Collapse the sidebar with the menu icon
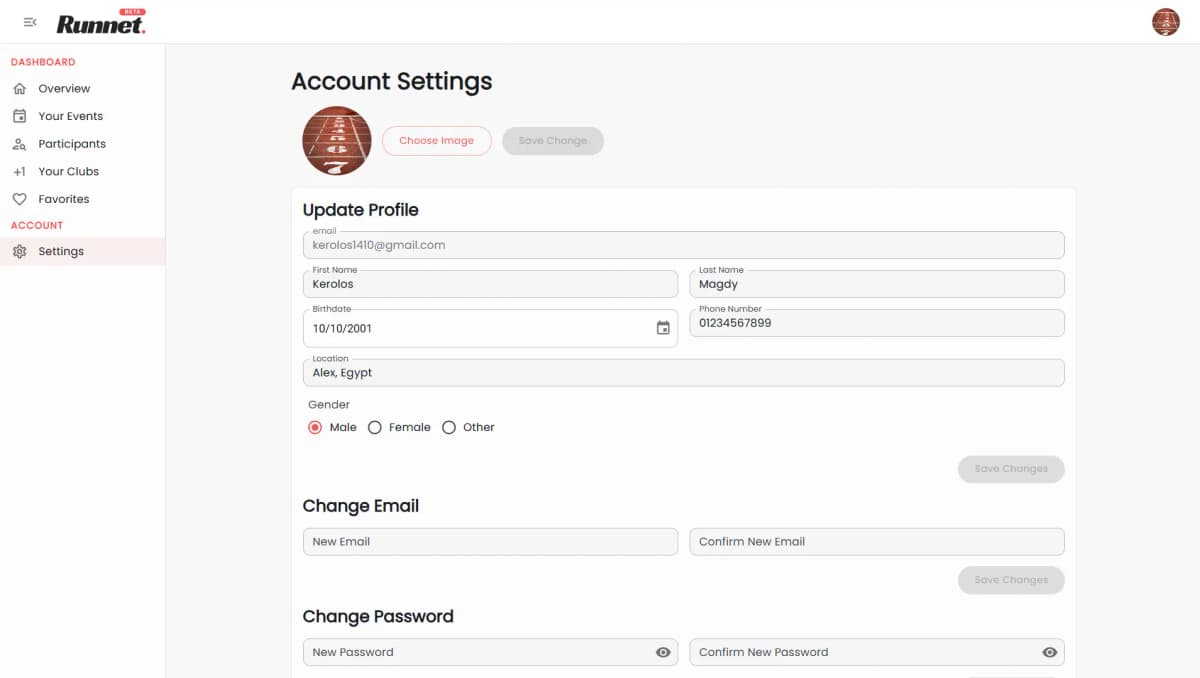 (x=30, y=22)
